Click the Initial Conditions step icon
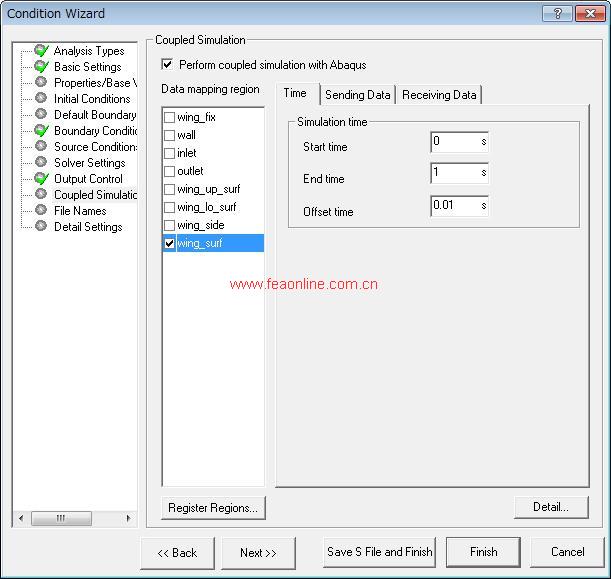This screenshot has height=579, width=611. 41,99
